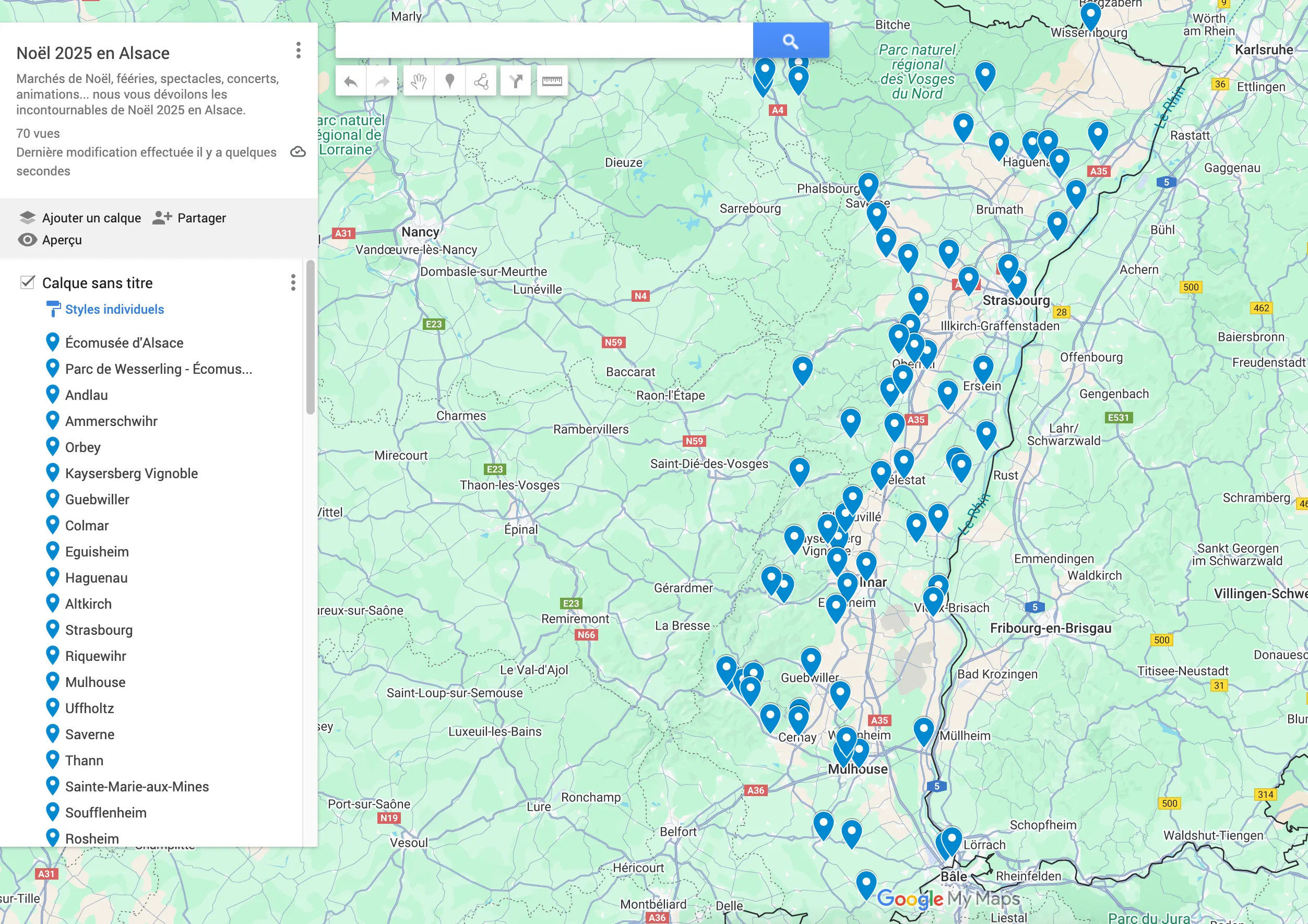Click the map search input field
1308x924 pixels.
coord(543,40)
